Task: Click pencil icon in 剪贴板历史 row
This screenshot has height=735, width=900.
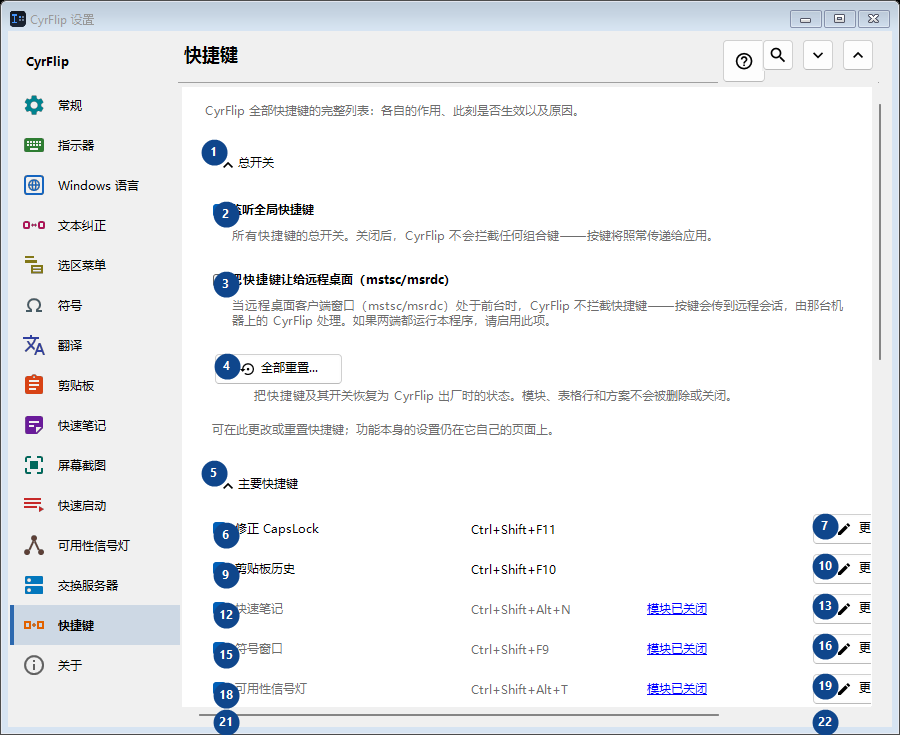Action: point(844,569)
